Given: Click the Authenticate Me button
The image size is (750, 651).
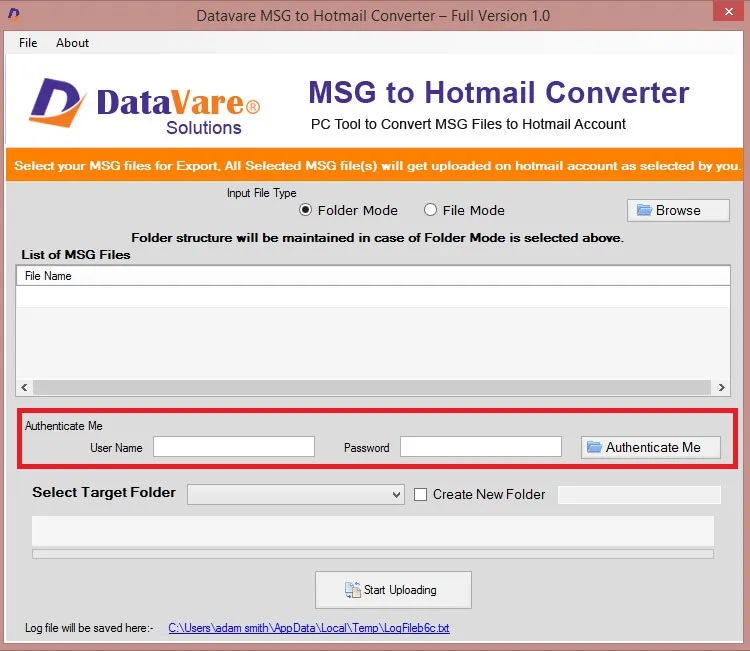Looking at the screenshot, I should click(x=651, y=447).
